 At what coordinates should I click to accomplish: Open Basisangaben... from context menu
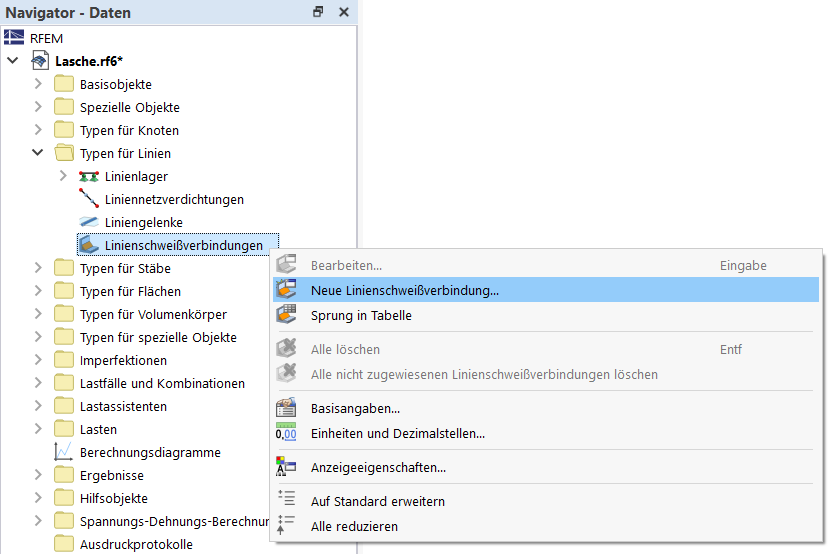coord(546,408)
